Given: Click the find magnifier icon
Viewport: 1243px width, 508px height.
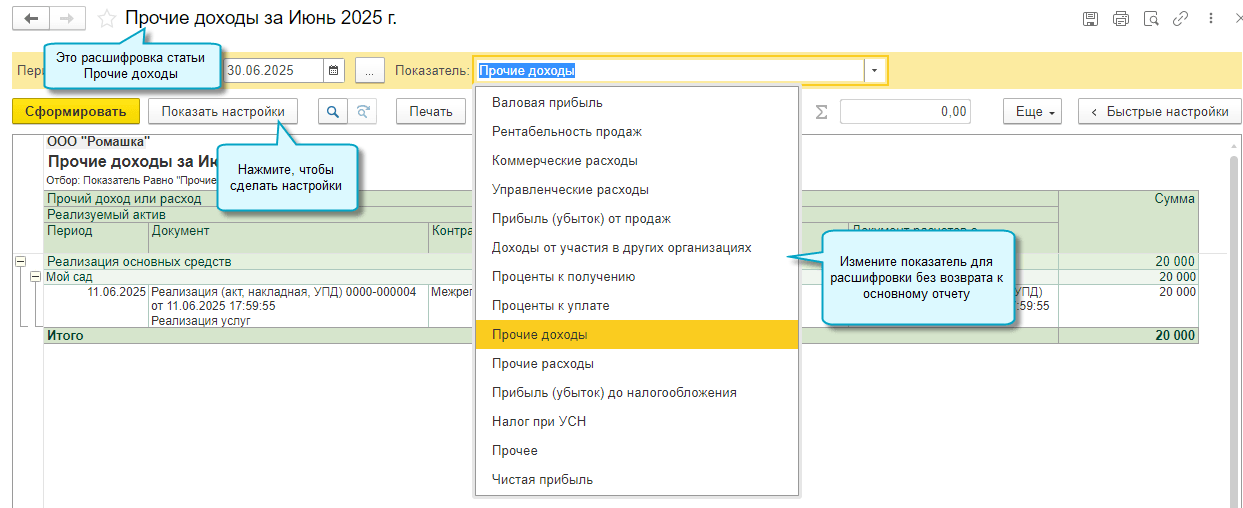Looking at the screenshot, I should [x=333, y=112].
